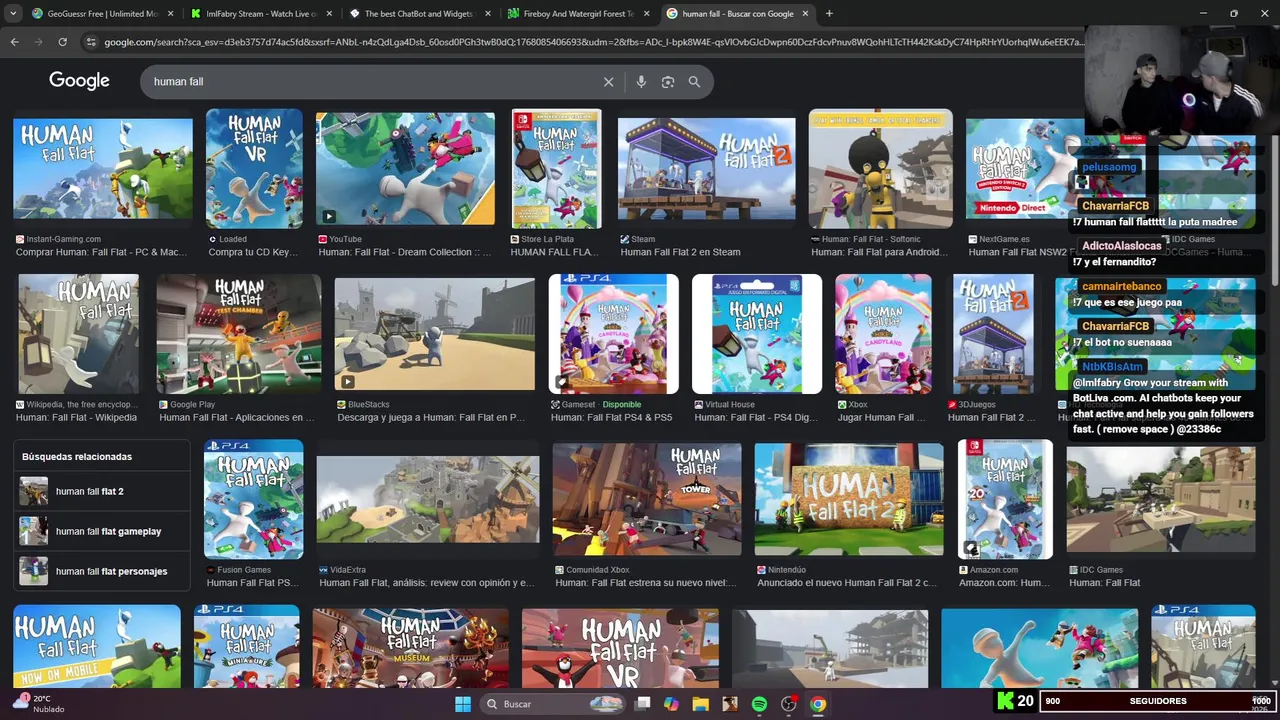Viewport: 1280px width, 720px height.
Task: Open the Store La Plata Switch cover thumbnail
Action: [x=556, y=169]
